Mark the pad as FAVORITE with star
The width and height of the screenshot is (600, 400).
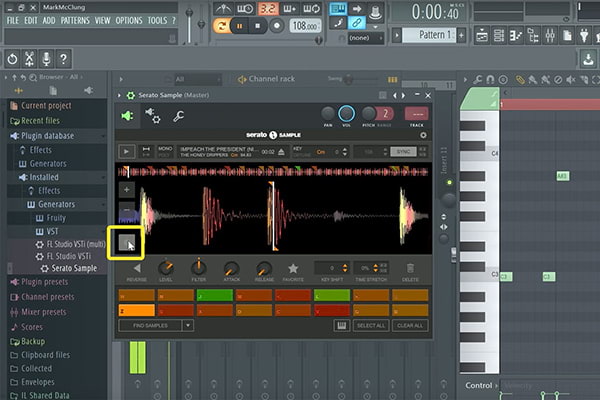click(x=293, y=269)
